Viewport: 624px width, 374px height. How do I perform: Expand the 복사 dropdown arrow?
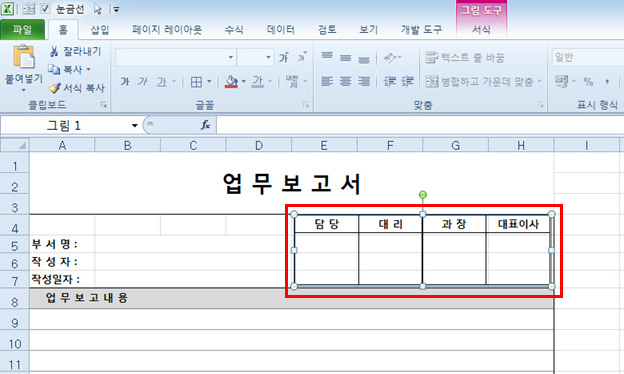88,70
